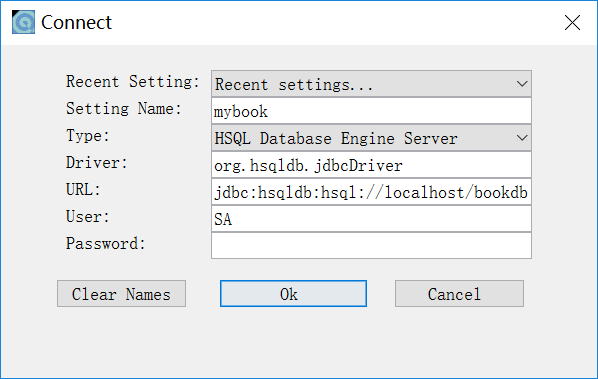Open the 'Recent settings...' combo box
Viewport: 598px width, 379px height.
click(x=371, y=84)
